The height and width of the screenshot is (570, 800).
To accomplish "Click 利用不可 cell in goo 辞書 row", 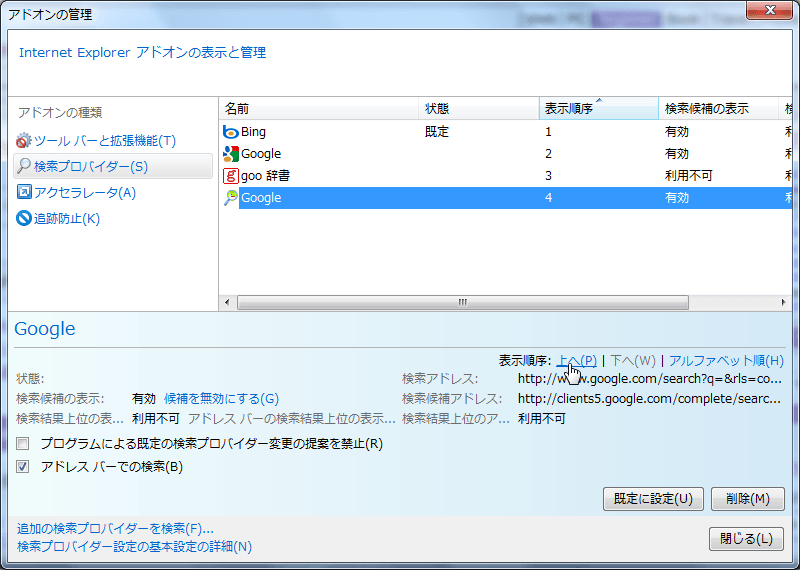I will coord(688,176).
